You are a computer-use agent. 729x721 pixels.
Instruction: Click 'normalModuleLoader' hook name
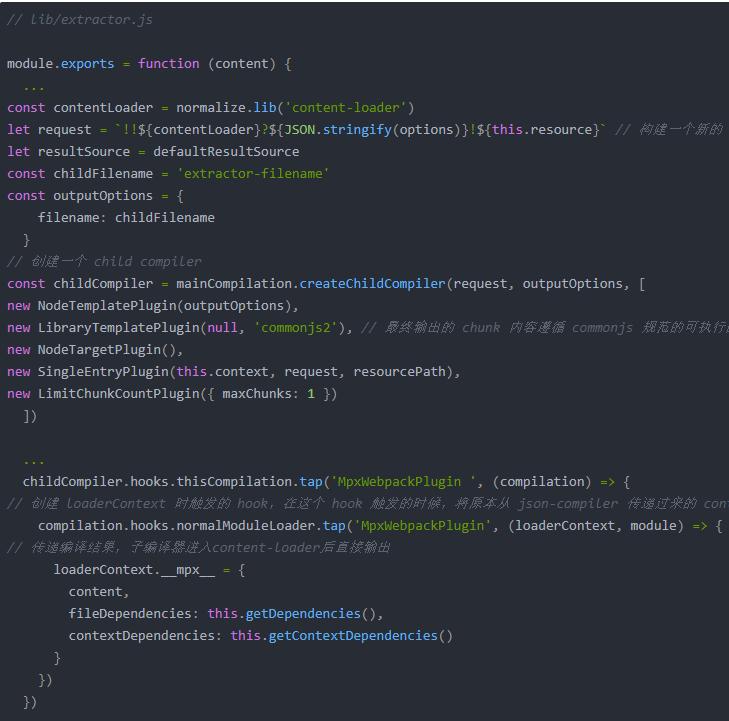(x=245, y=526)
